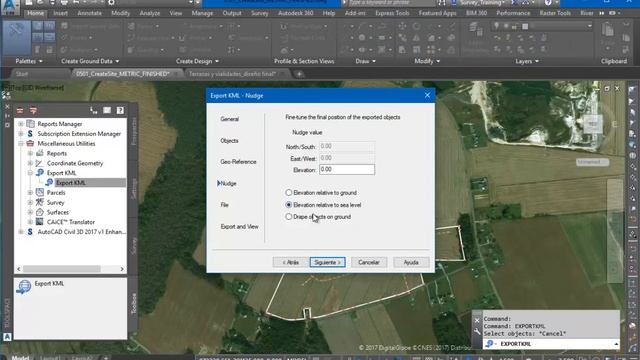
Task: Click first red toolbox editor icon
Action: pos(20,110)
